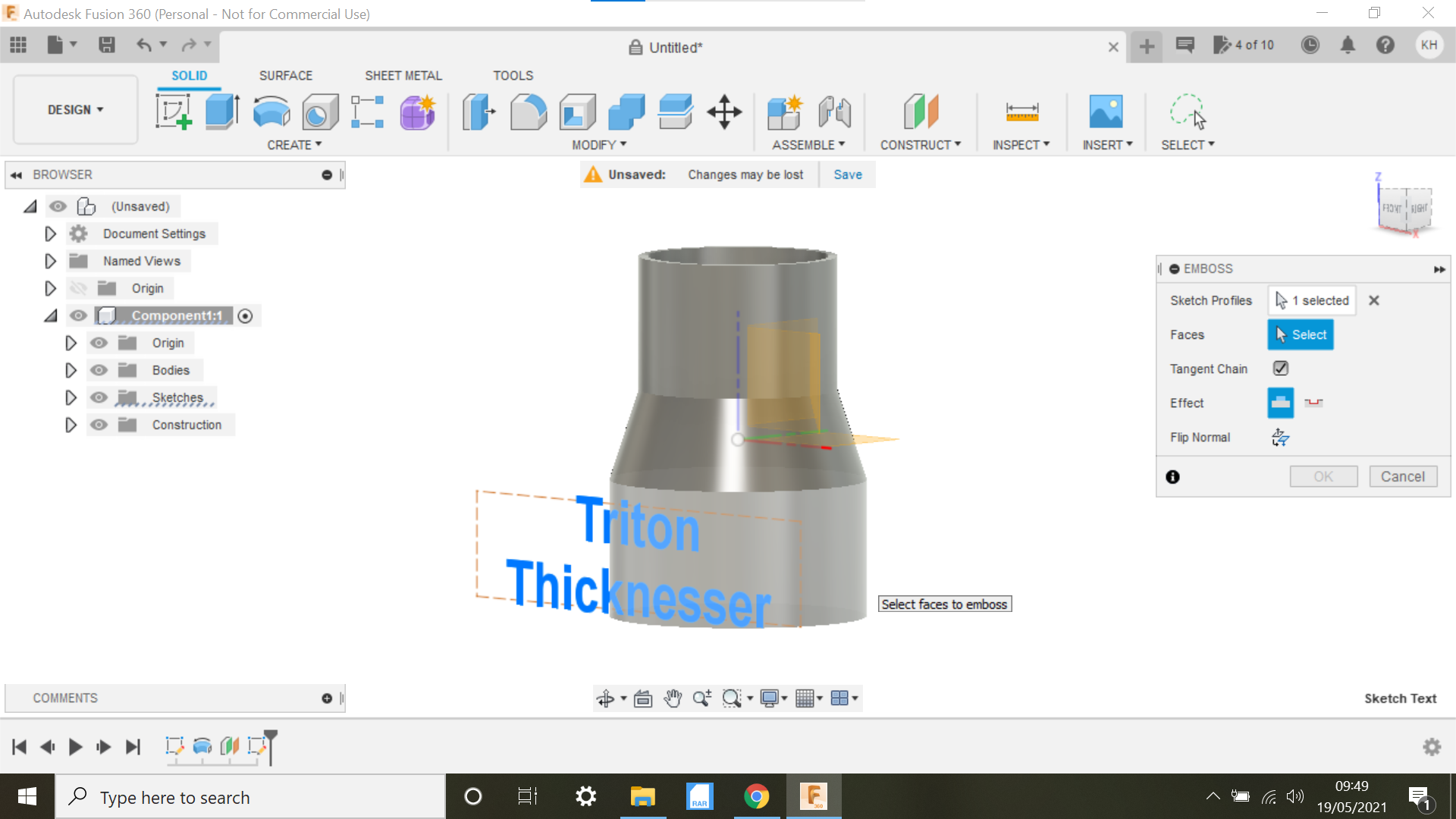Select the Emboss effect option
1456x819 pixels.
1281,403
